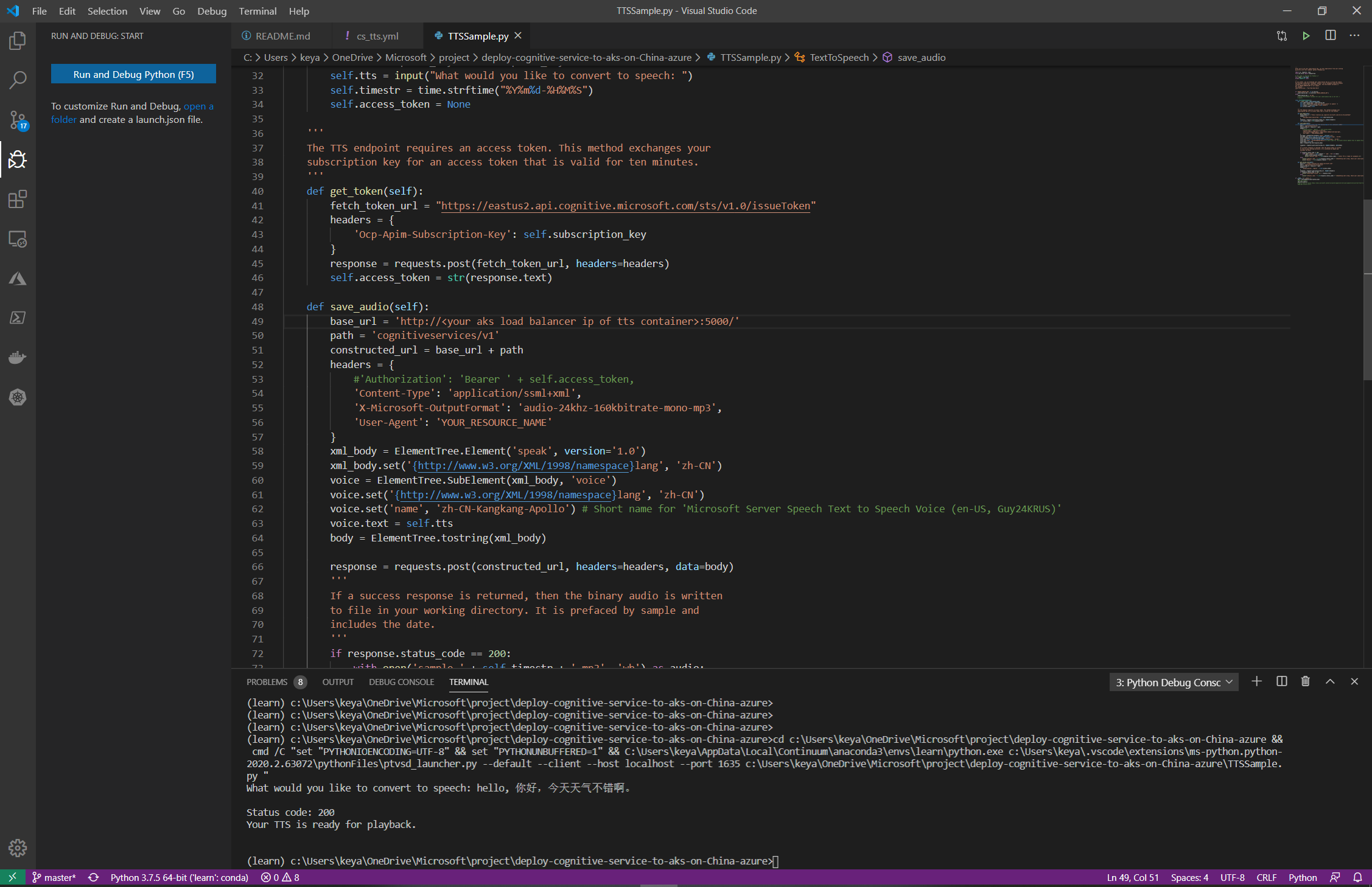Run Python file with the play icon
This screenshot has width=1372, height=887.
(1306, 36)
